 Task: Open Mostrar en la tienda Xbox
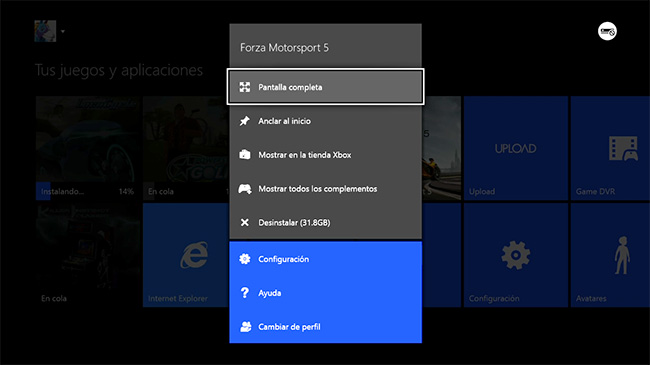click(x=325, y=155)
